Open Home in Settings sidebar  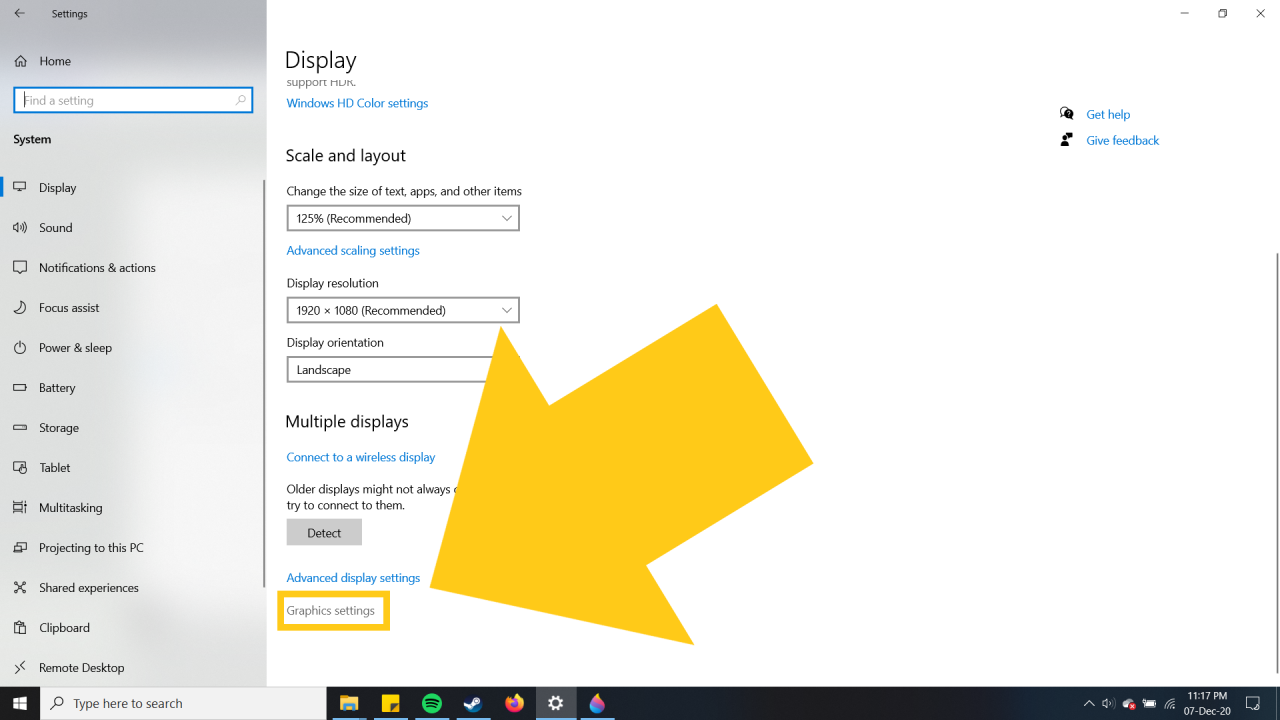pos(54,61)
